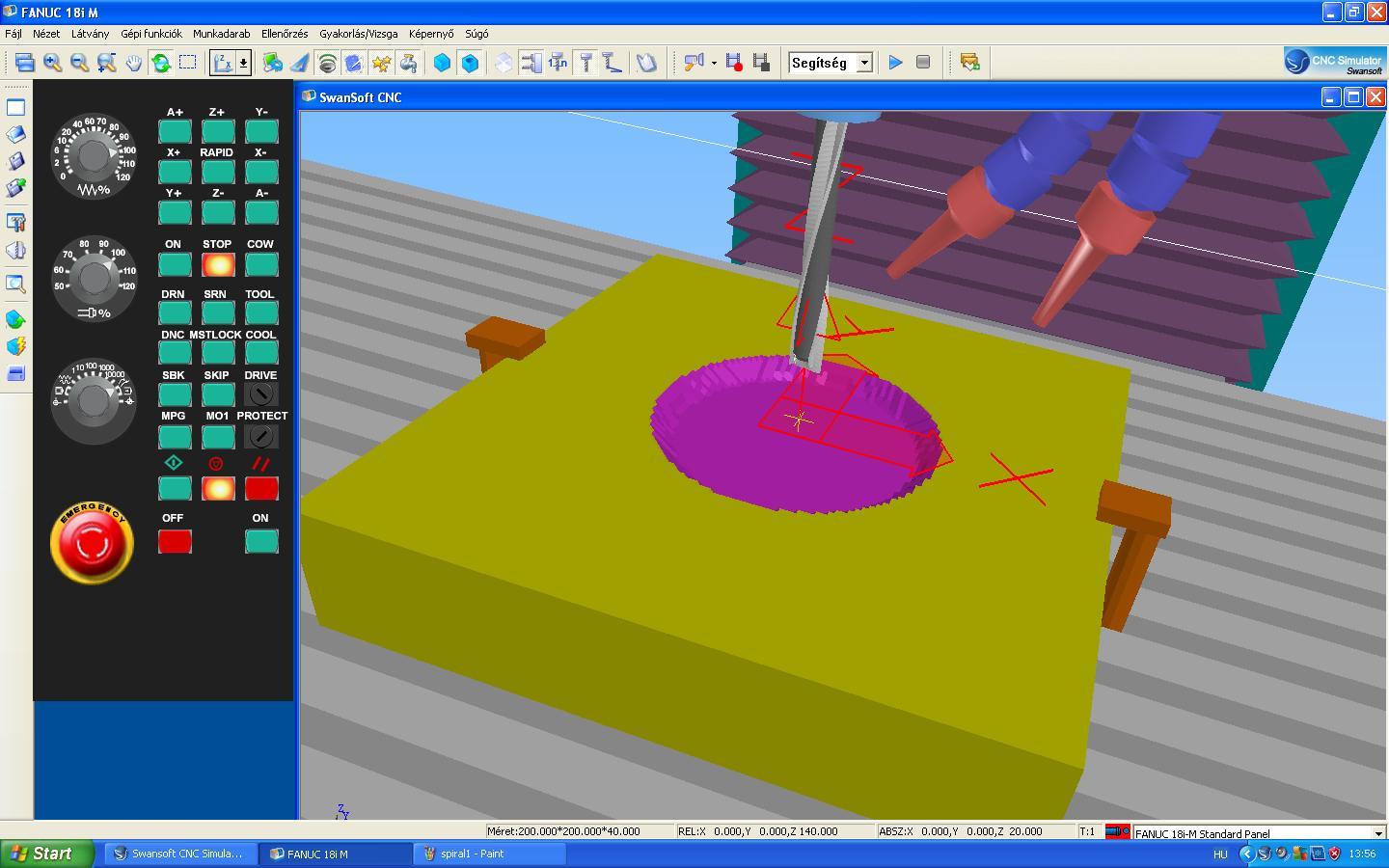Image resolution: width=1389 pixels, height=868 pixels.
Task: Open the Munkadarab menu
Action: 222,33
